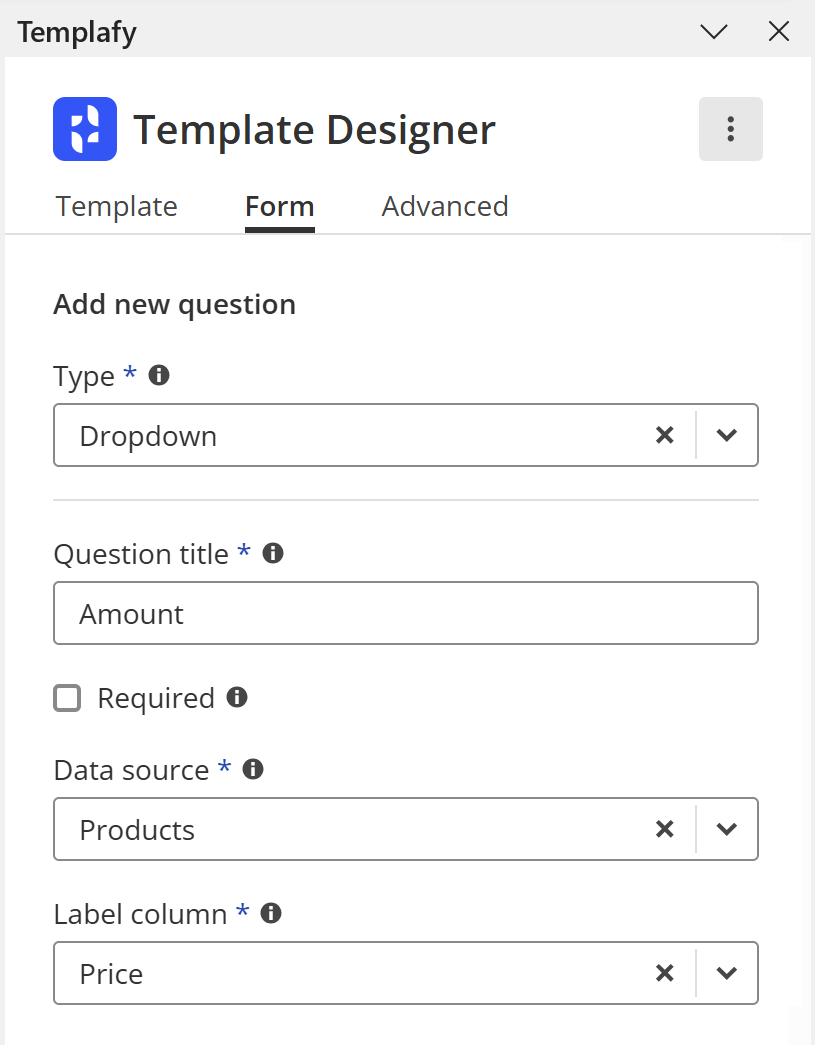Viewport: 815px width, 1045px height.
Task: Click the info icon next to Required
Action: pyautogui.click(x=237, y=697)
